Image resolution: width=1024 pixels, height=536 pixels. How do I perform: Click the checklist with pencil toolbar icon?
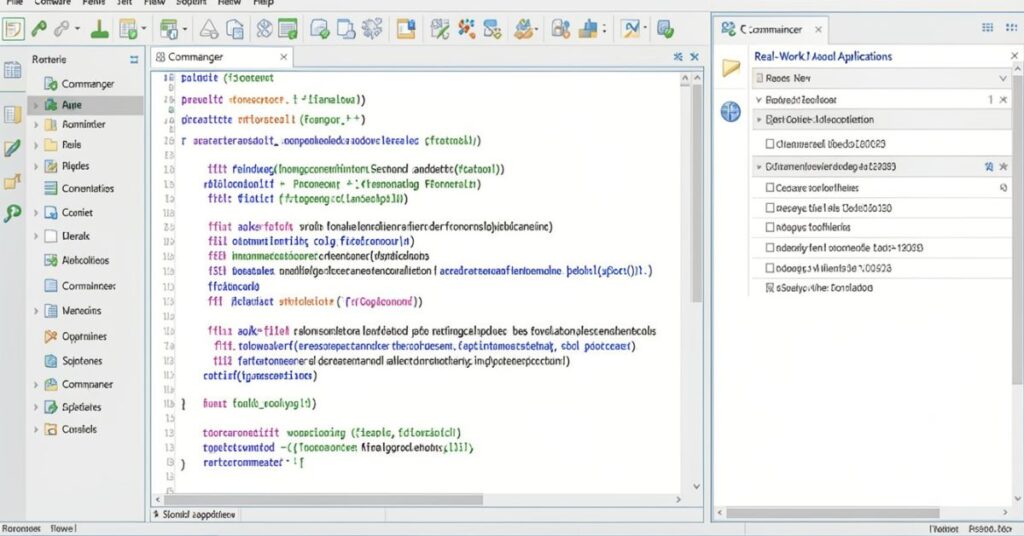click(440, 29)
